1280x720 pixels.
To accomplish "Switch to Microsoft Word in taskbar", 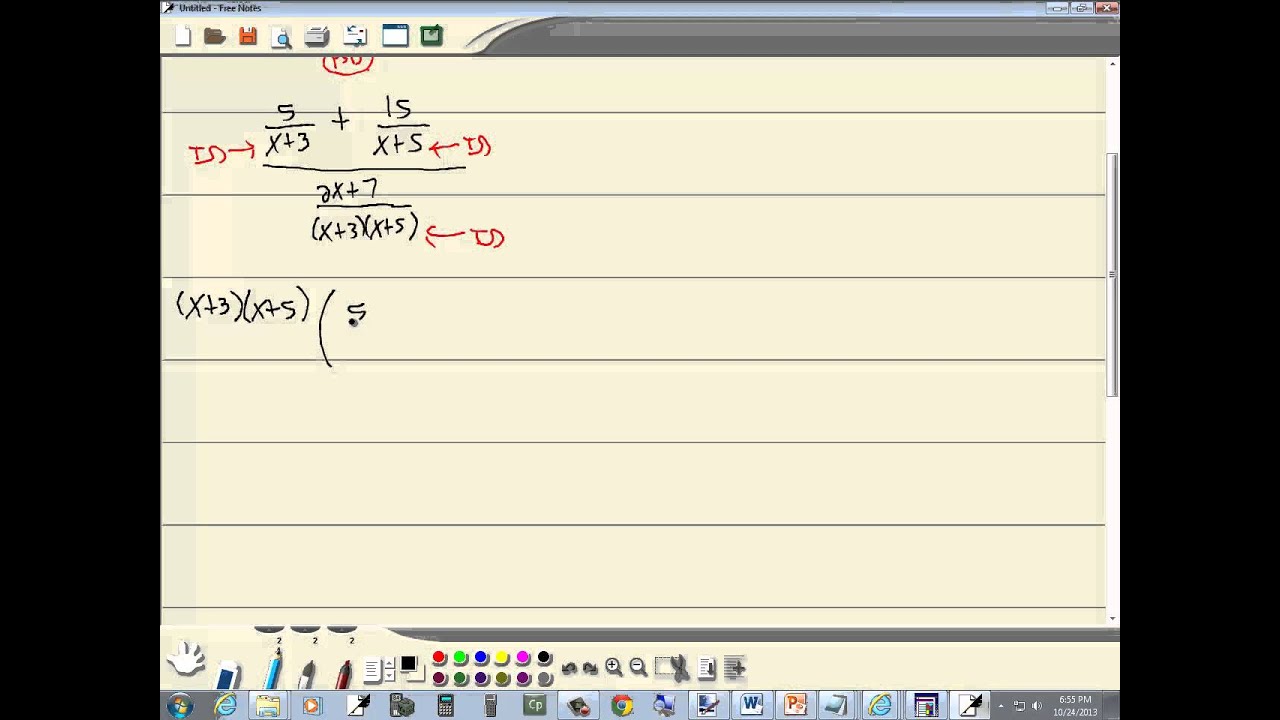I will click(752, 706).
